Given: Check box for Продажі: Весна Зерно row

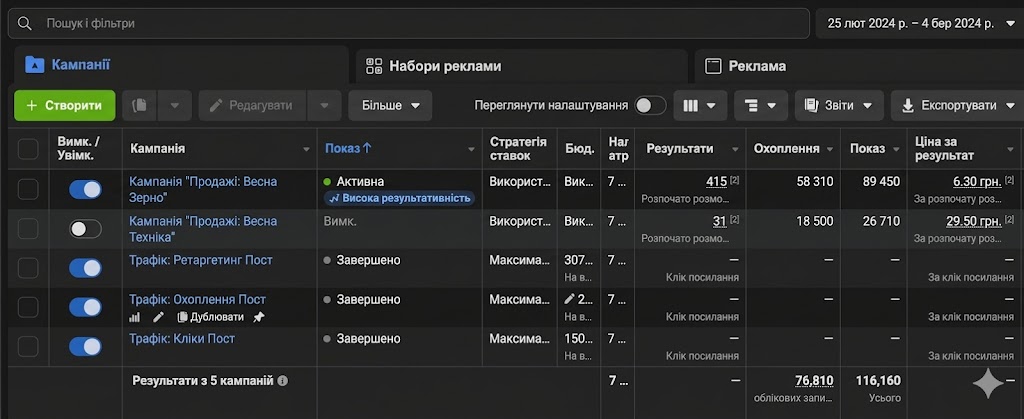Looking at the screenshot, I should pyautogui.click(x=28, y=189).
